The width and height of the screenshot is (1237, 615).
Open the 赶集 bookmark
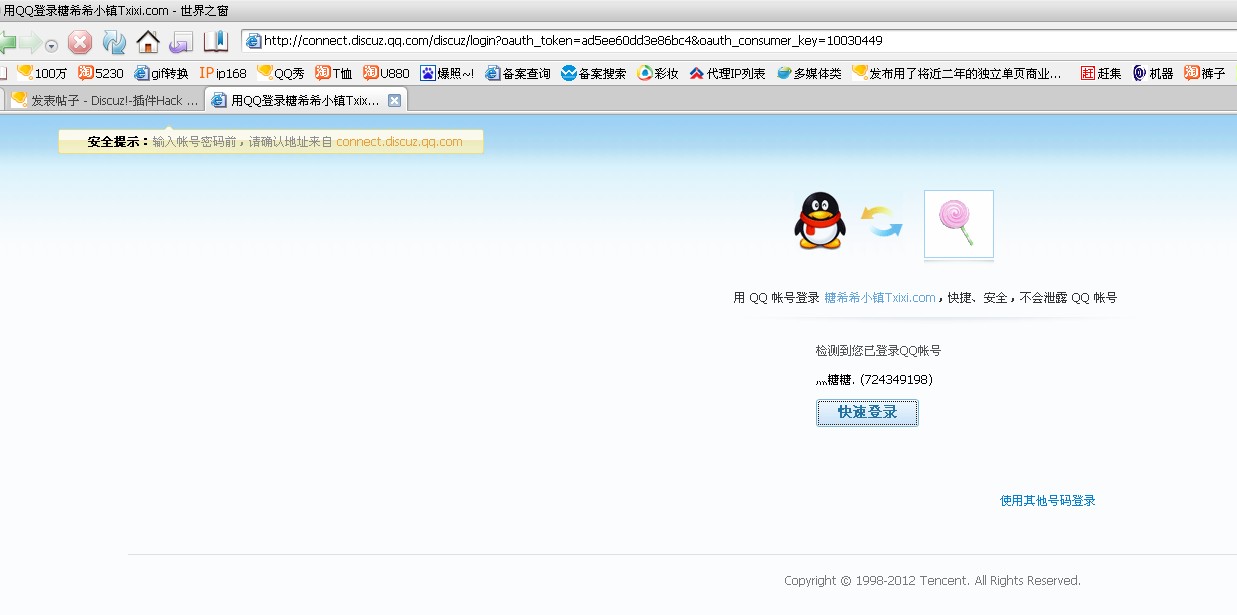point(1101,73)
